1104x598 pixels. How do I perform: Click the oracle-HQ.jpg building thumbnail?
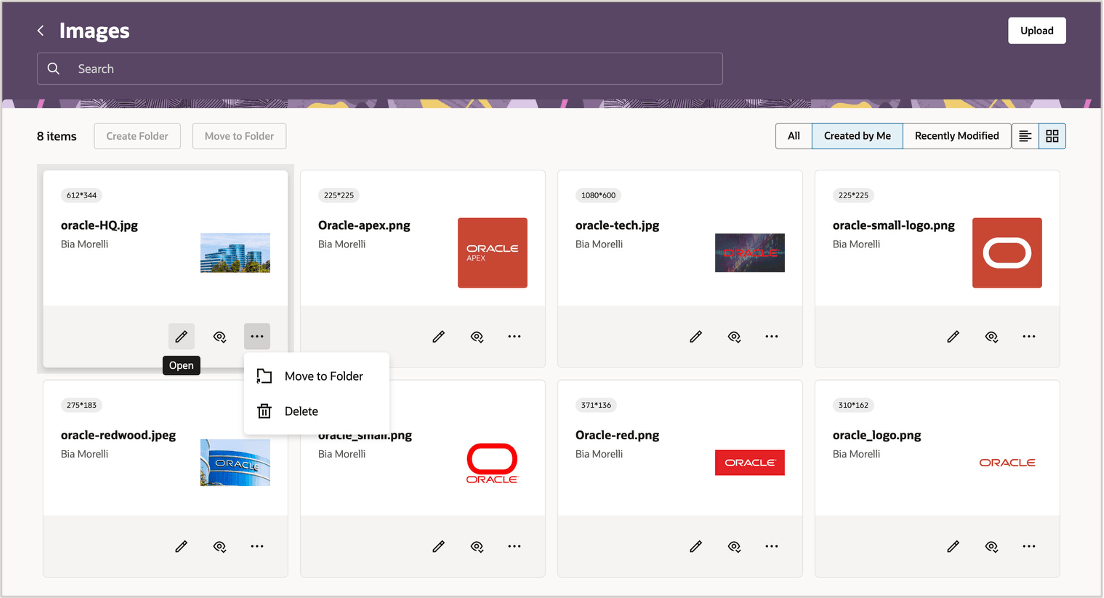click(x=235, y=253)
